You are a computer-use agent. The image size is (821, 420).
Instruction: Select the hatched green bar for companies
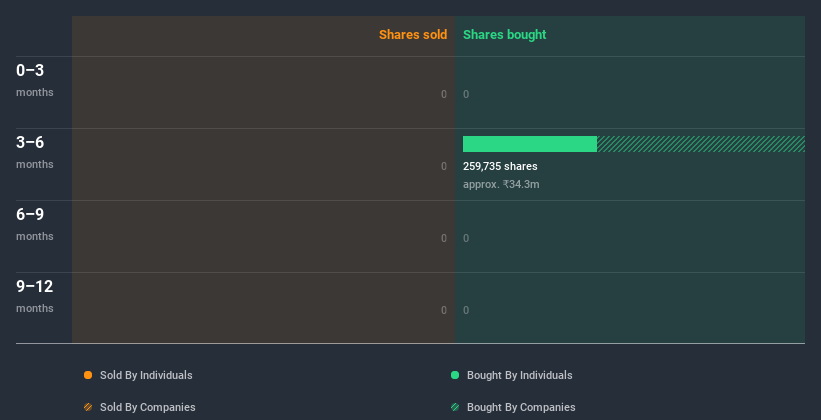[701, 144]
